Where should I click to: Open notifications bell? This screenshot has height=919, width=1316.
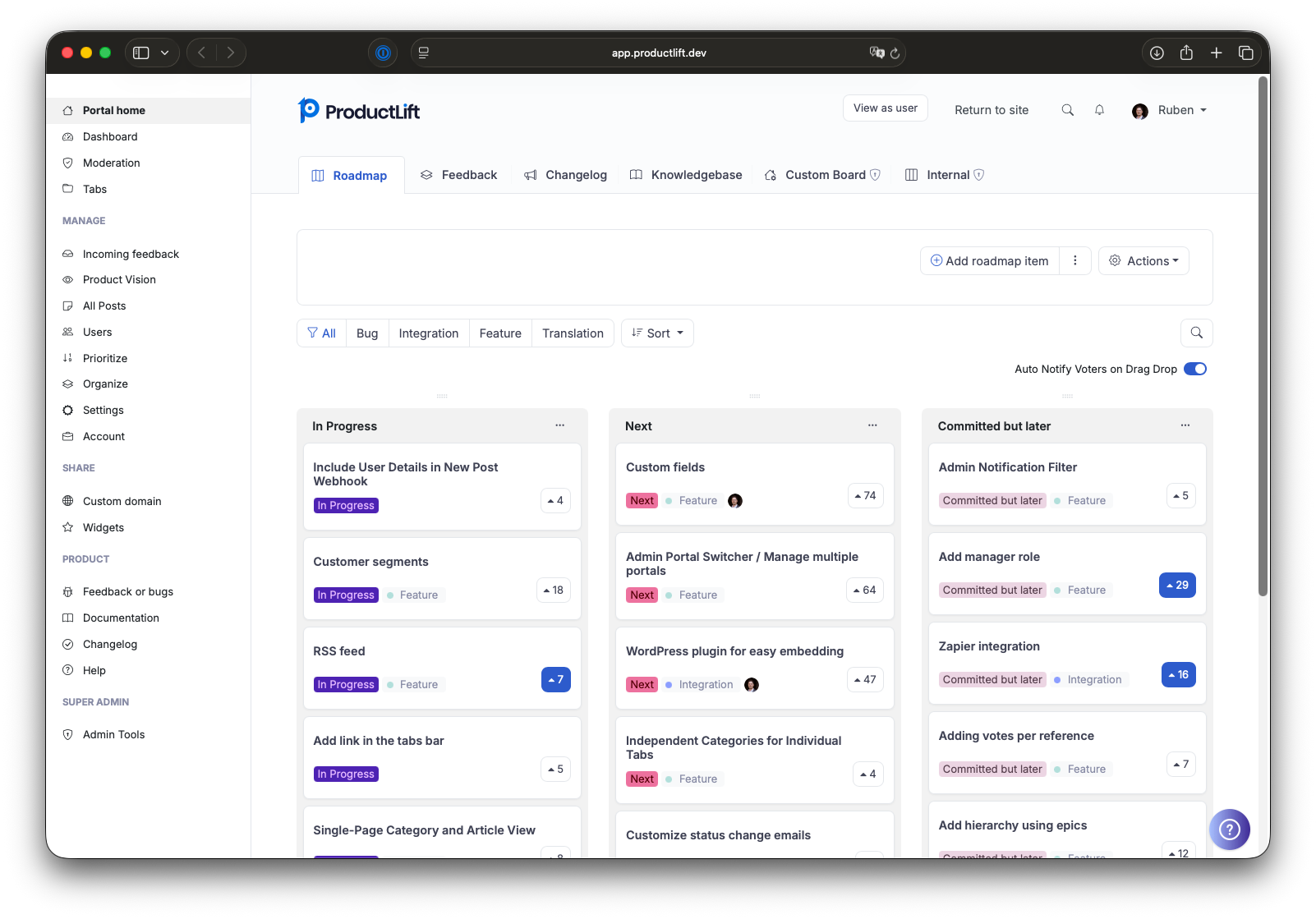[1099, 110]
